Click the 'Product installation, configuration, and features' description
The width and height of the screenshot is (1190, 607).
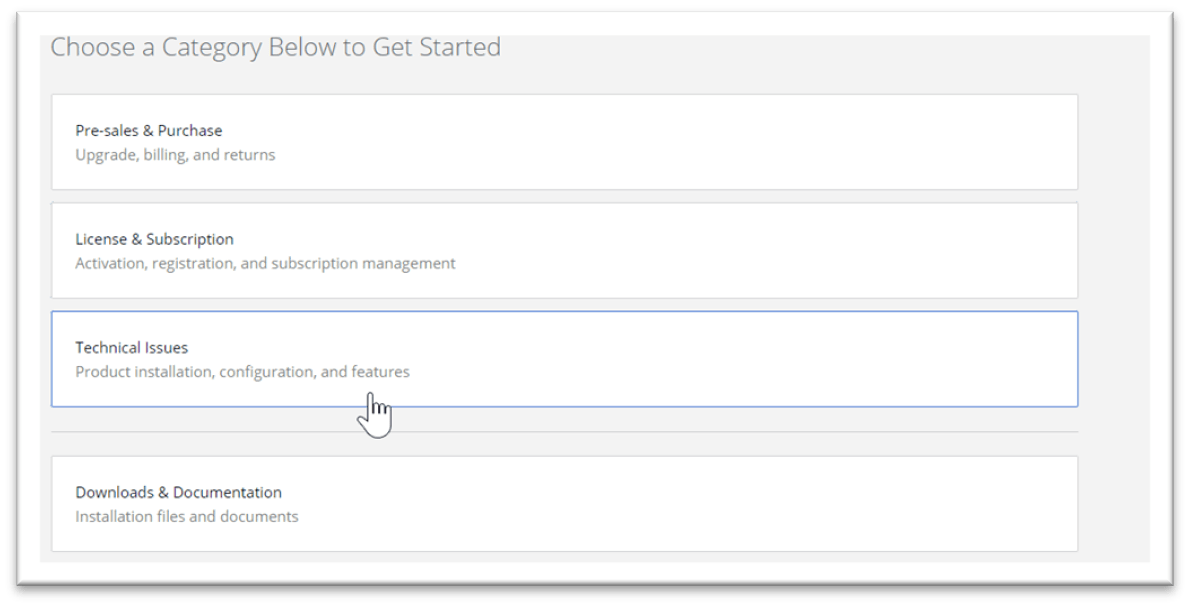pos(243,371)
